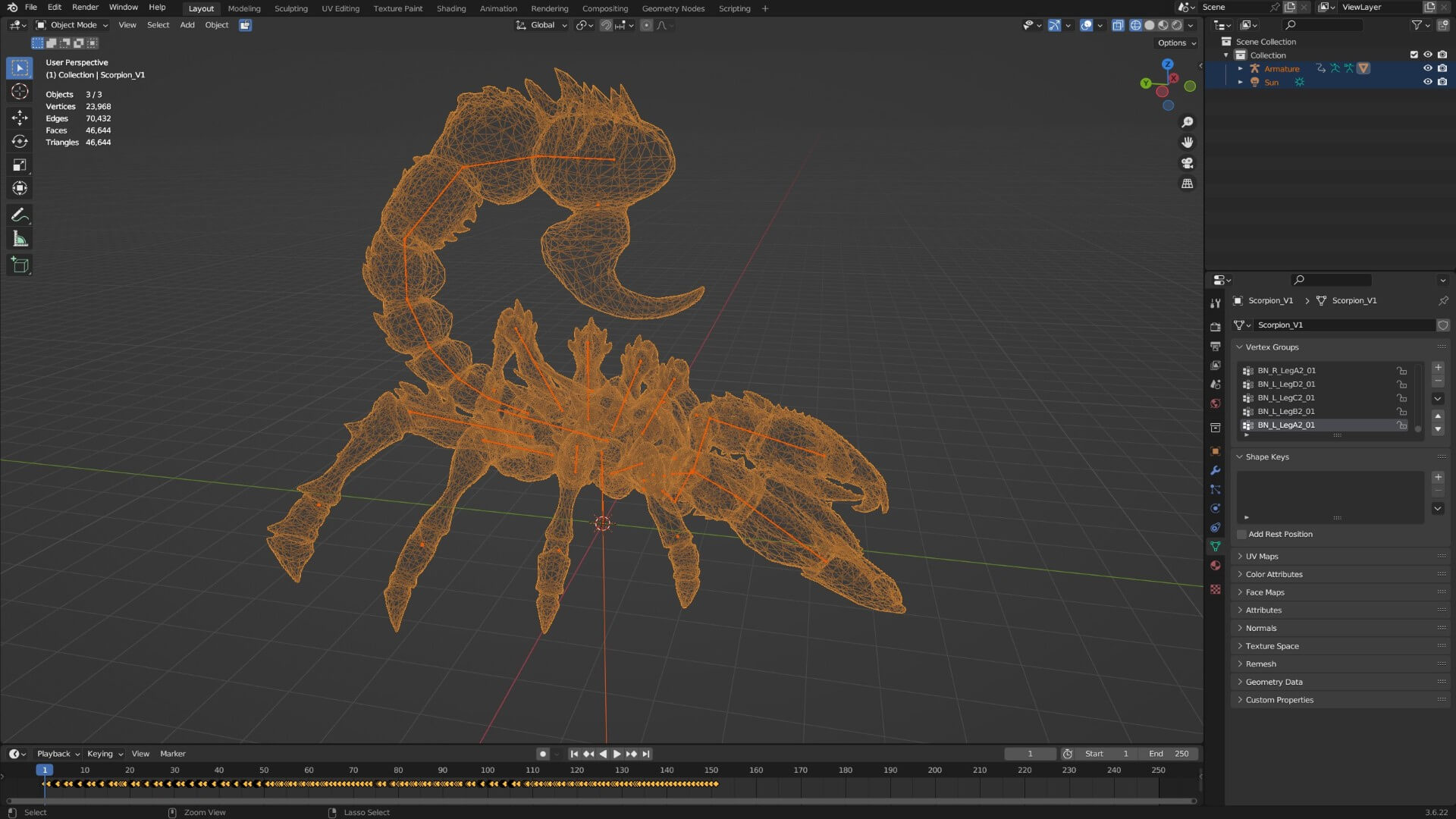Toggle camera view icon
The width and height of the screenshot is (1456, 819).
[x=1188, y=163]
